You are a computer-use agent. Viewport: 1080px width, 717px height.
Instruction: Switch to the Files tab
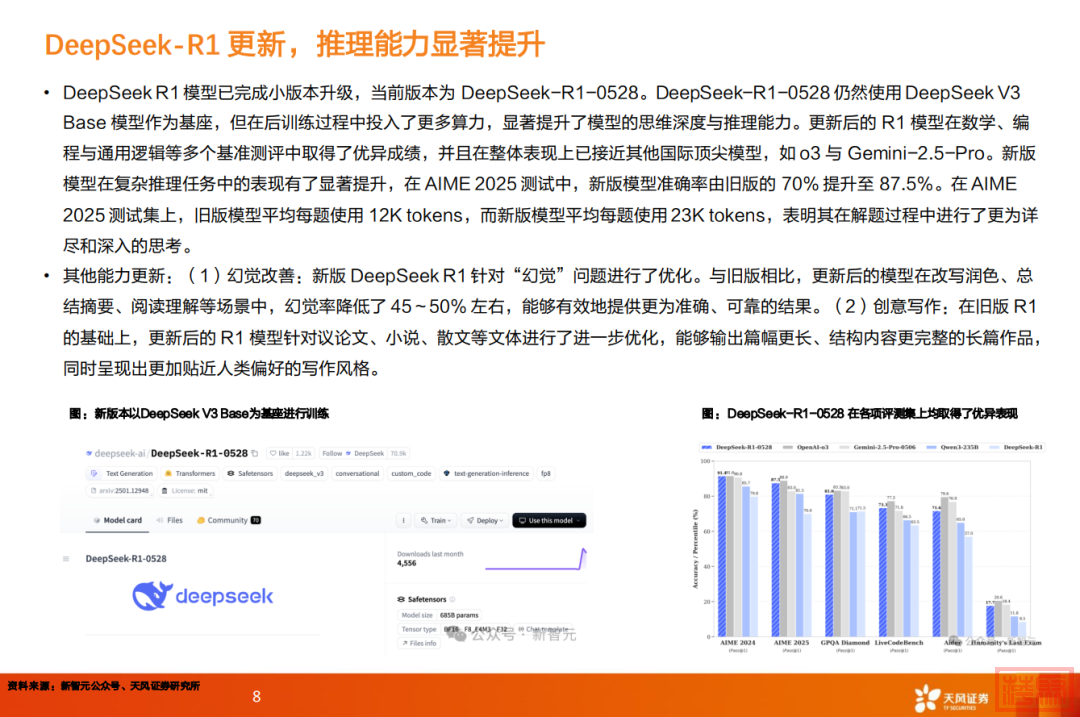click(169, 520)
